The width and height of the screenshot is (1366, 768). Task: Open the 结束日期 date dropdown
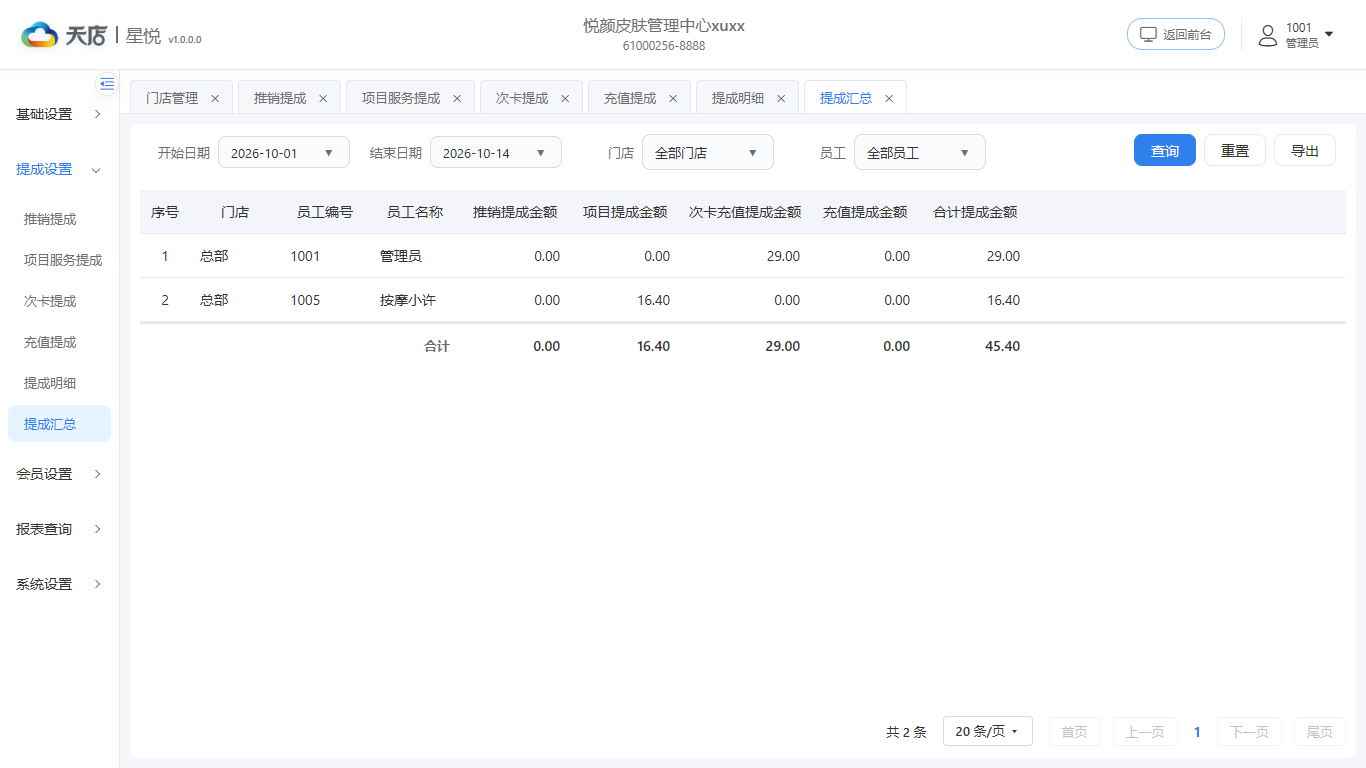(496, 152)
